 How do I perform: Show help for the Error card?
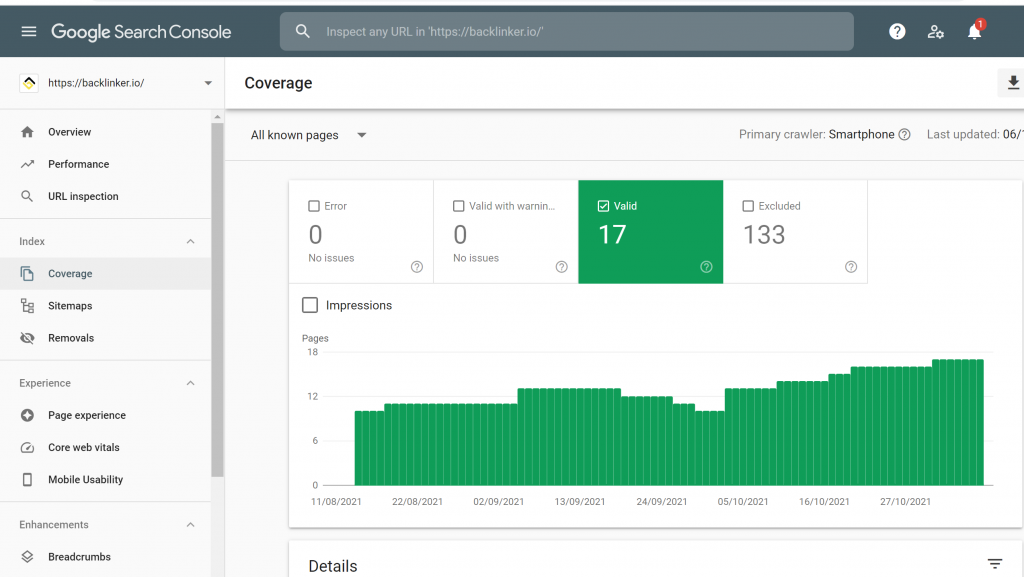point(417,266)
